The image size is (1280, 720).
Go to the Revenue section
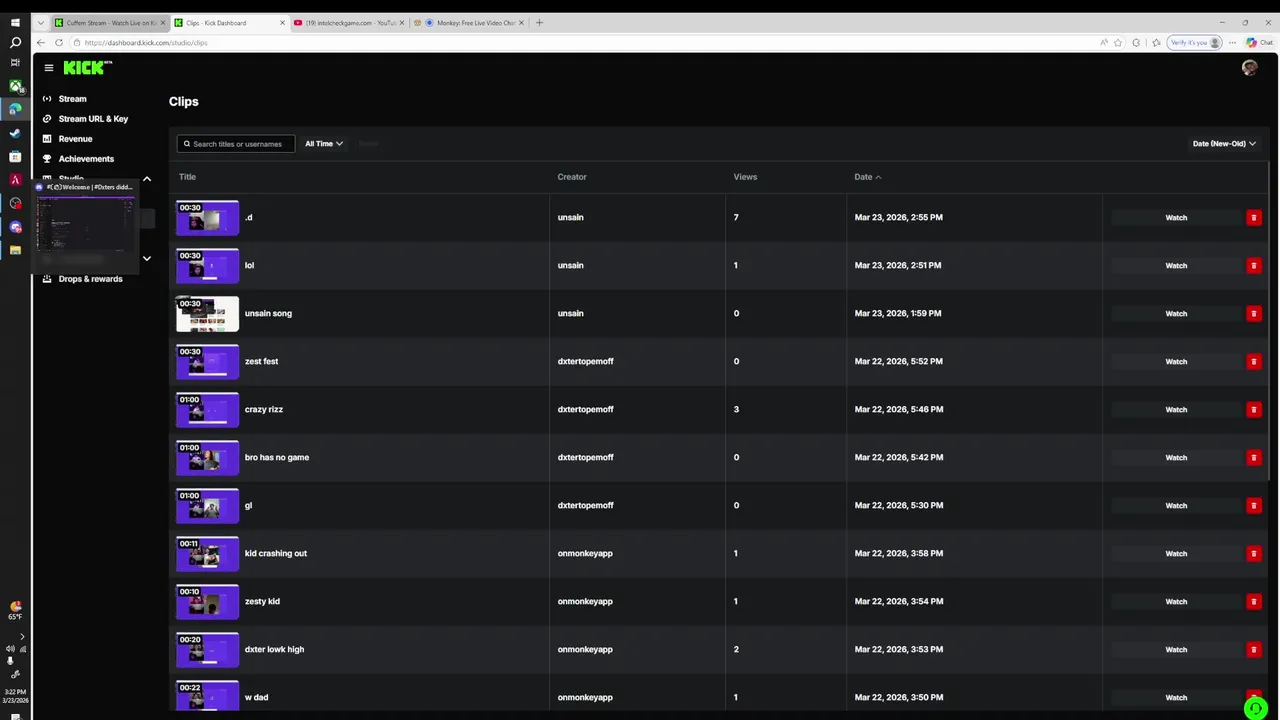coord(75,139)
